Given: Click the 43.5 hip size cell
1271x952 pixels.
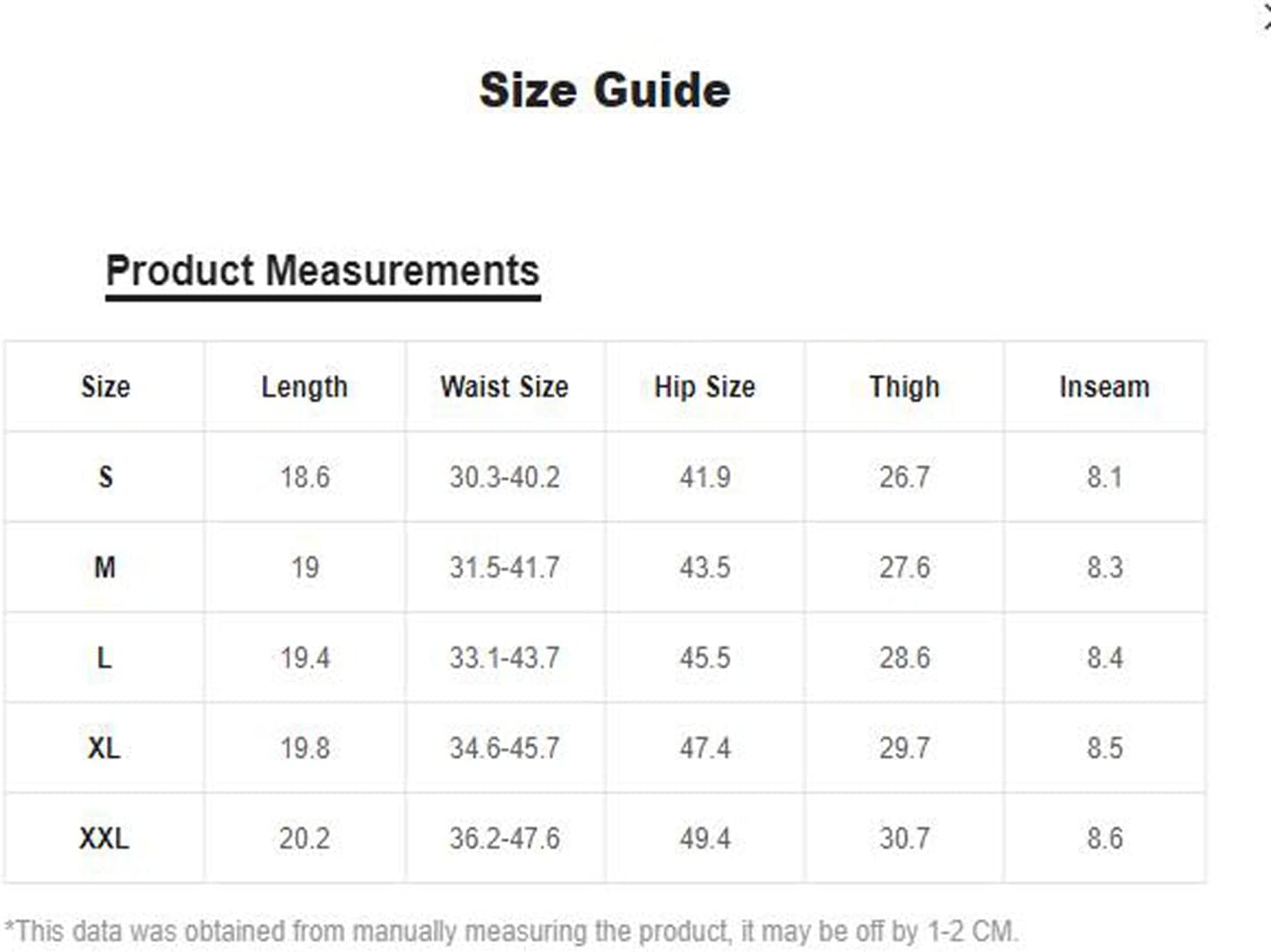Looking at the screenshot, I should coord(705,567).
